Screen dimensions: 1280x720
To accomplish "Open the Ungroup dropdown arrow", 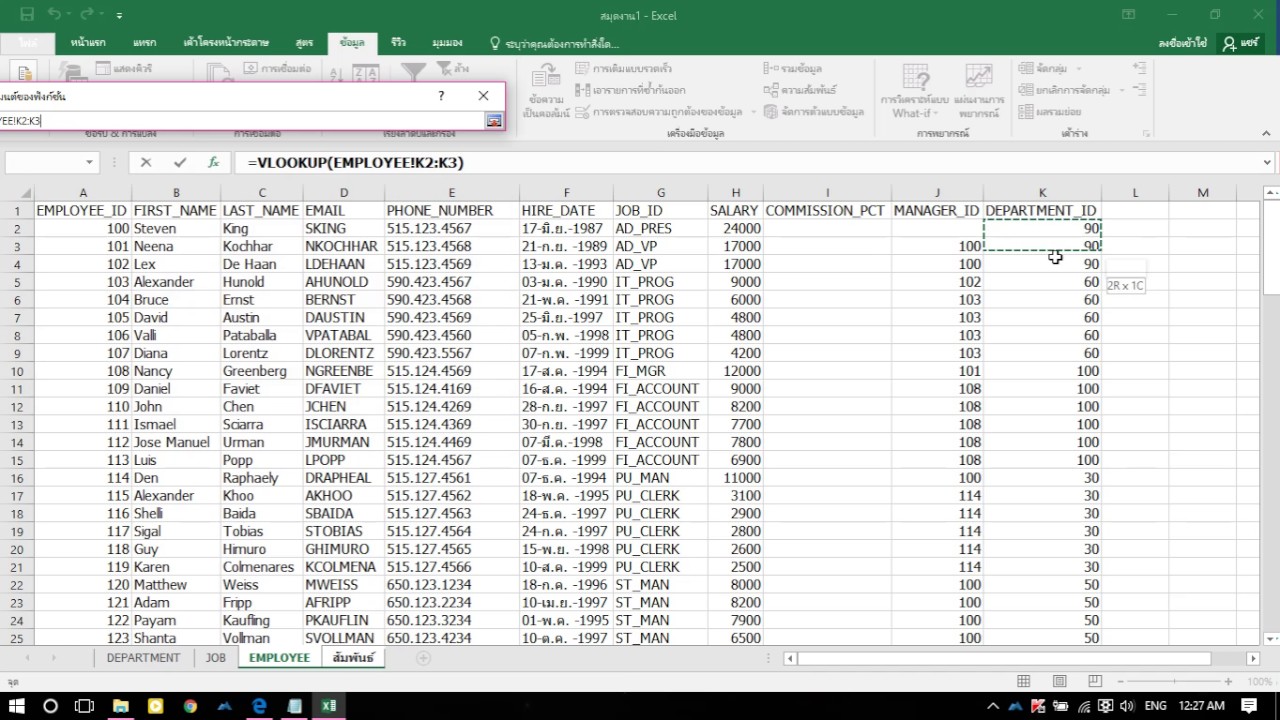I will (1122, 90).
